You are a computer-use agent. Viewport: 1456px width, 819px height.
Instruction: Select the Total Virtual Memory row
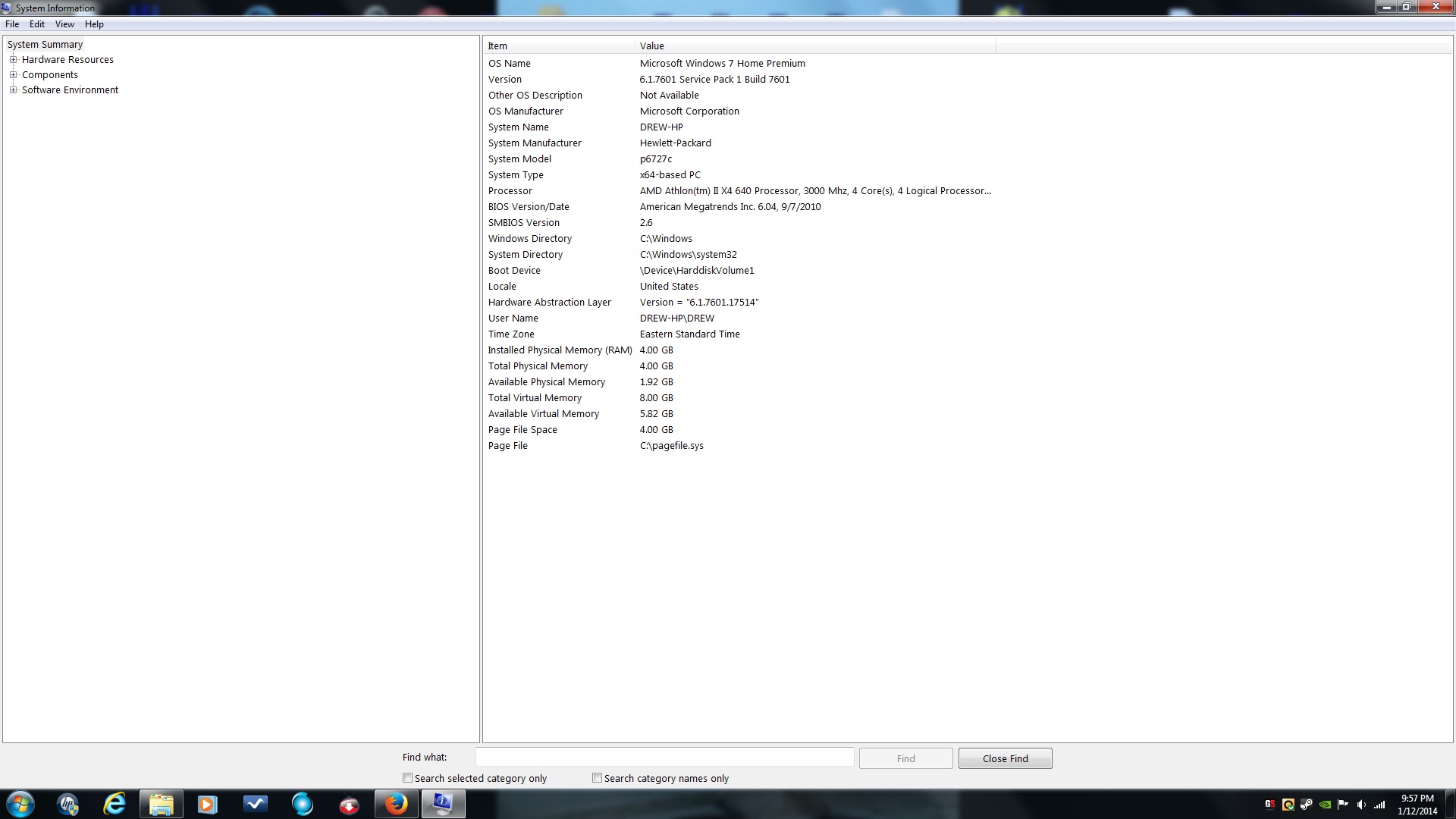(x=739, y=397)
